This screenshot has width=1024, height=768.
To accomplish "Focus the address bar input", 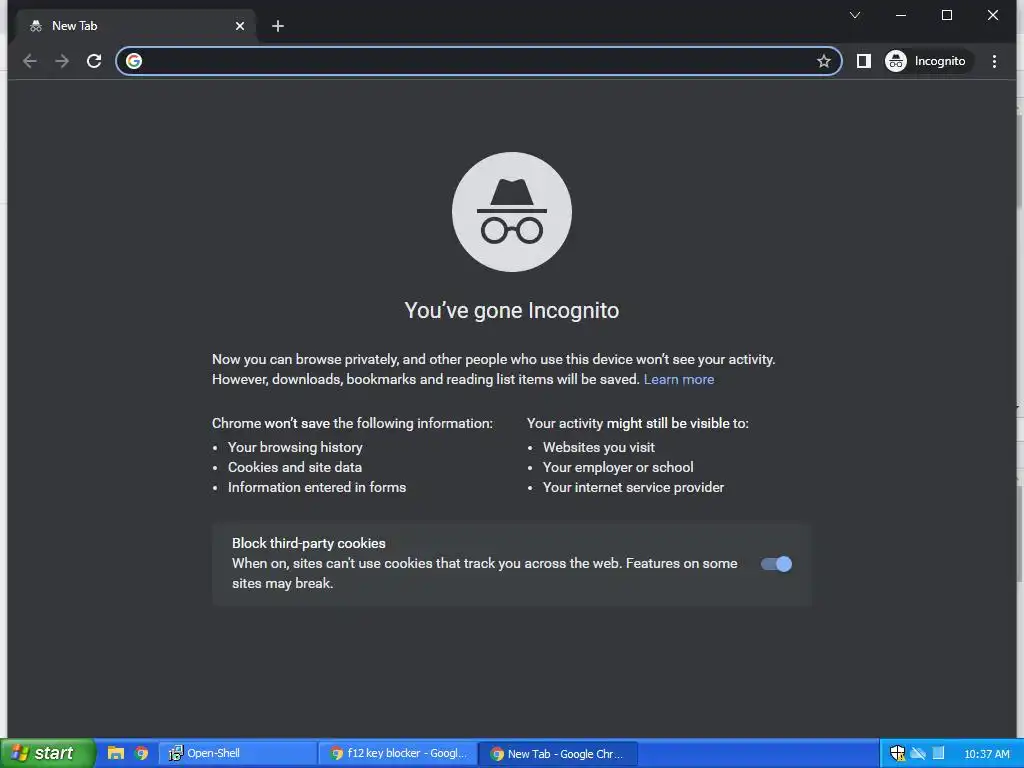I will 478,61.
